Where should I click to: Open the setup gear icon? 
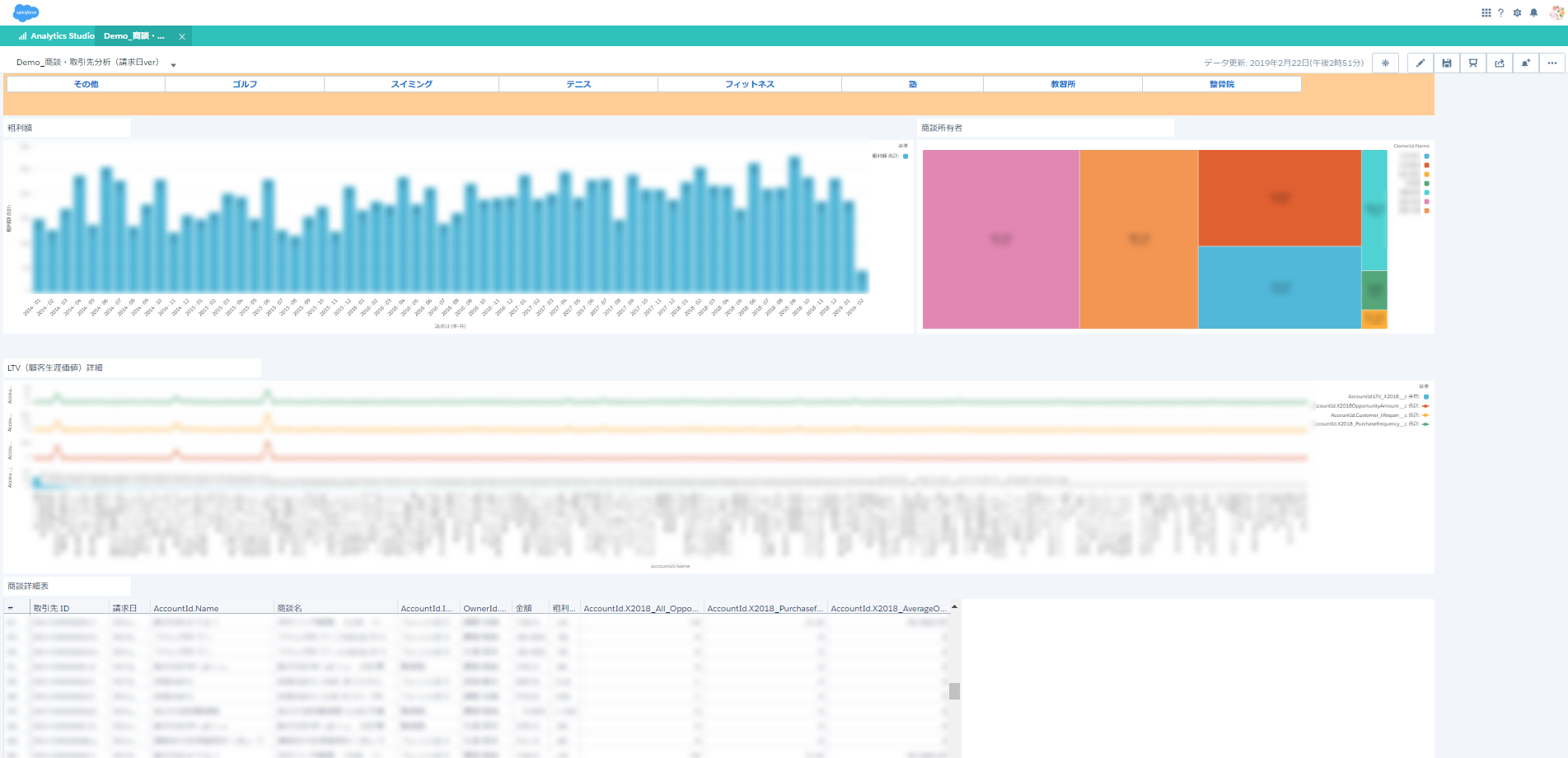click(1517, 13)
